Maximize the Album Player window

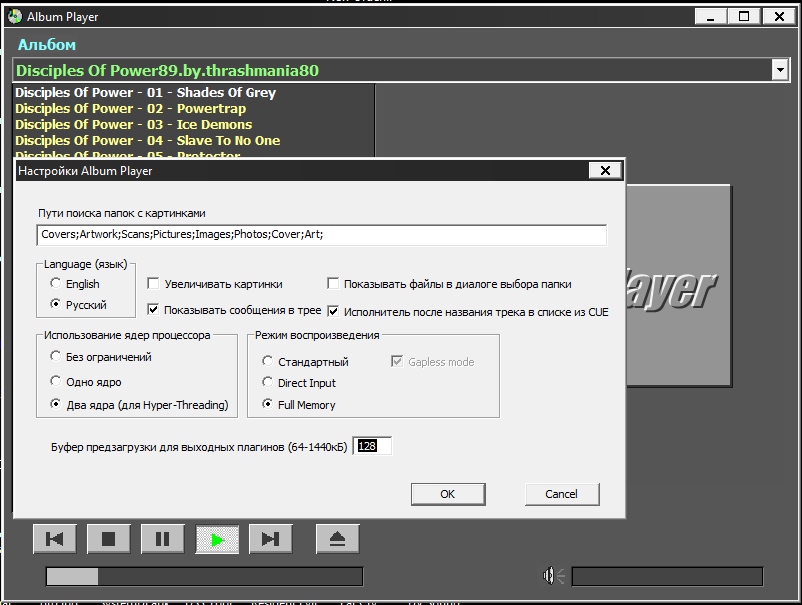(x=744, y=16)
